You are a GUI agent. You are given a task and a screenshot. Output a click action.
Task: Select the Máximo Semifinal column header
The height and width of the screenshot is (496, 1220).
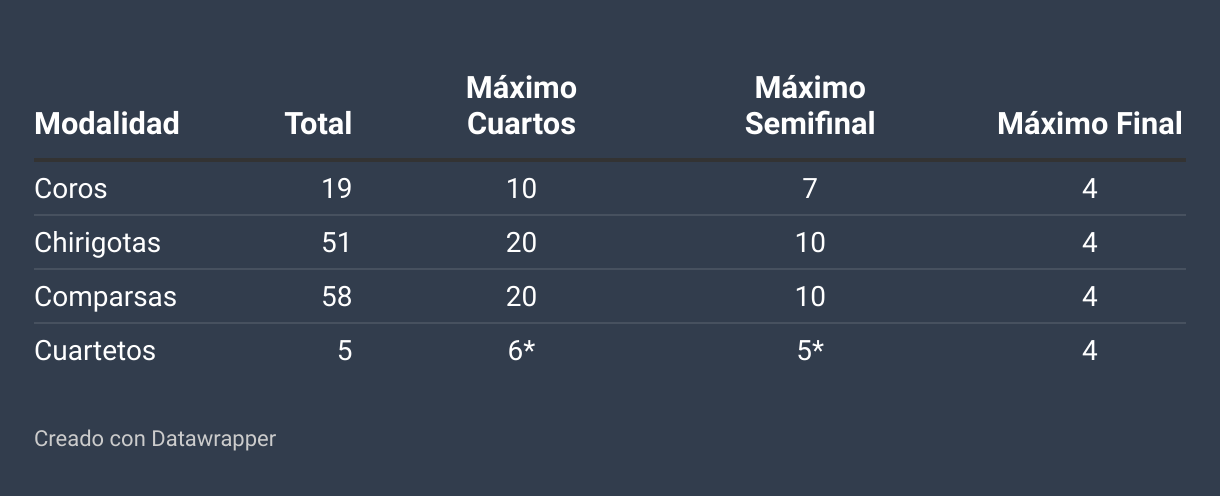[x=810, y=105]
